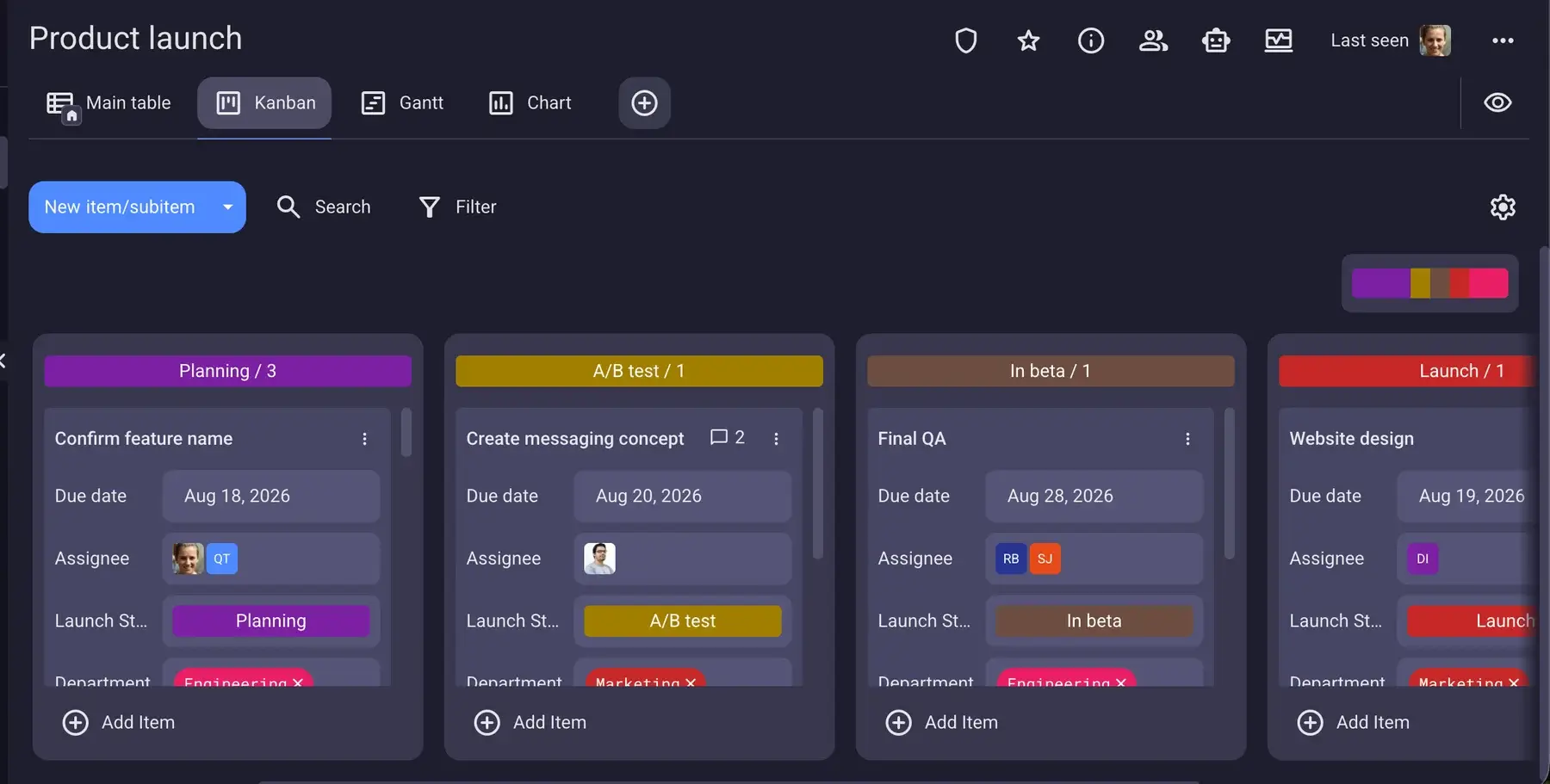Image resolution: width=1550 pixels, height=784 pixels.
Task: Open activity log monitor icon
Action: tap(1279, 40)
